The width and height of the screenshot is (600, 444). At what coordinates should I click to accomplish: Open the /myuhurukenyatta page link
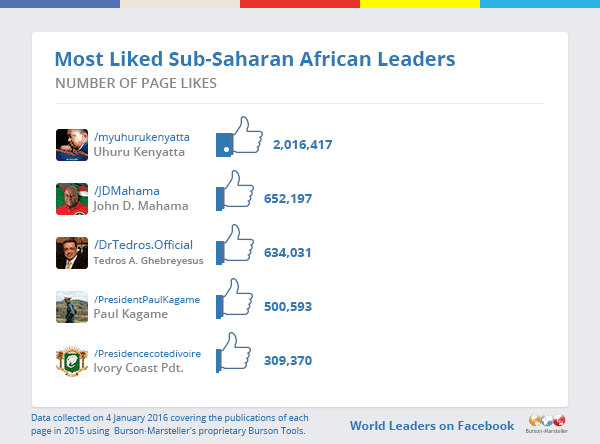[142, 137]
